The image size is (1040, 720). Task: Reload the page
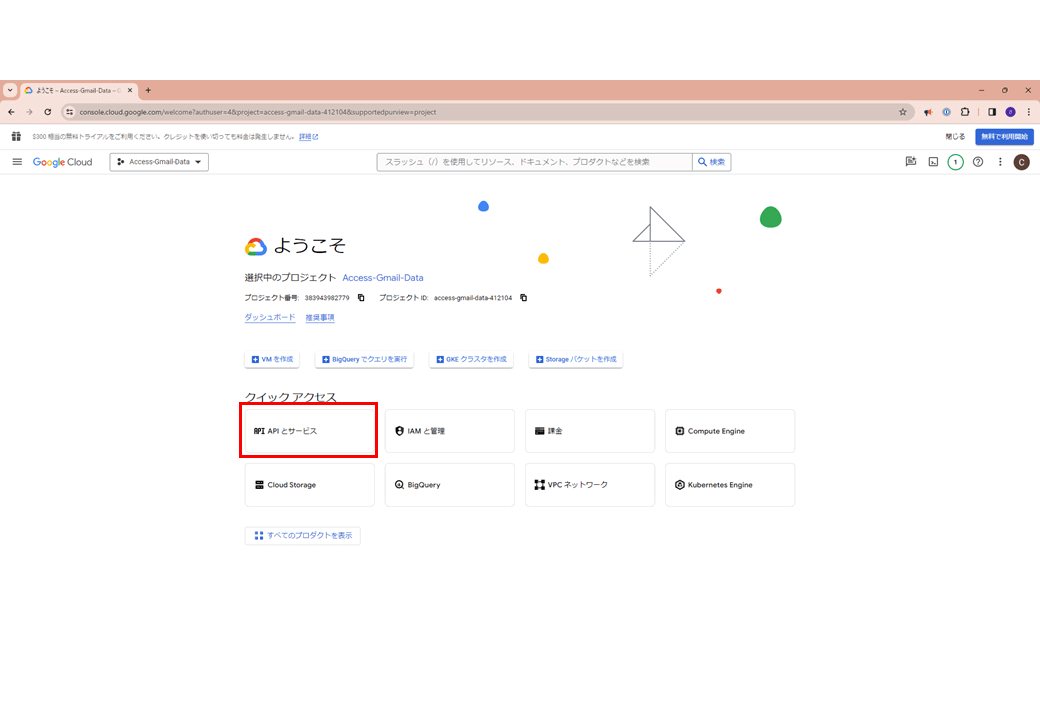48,112
